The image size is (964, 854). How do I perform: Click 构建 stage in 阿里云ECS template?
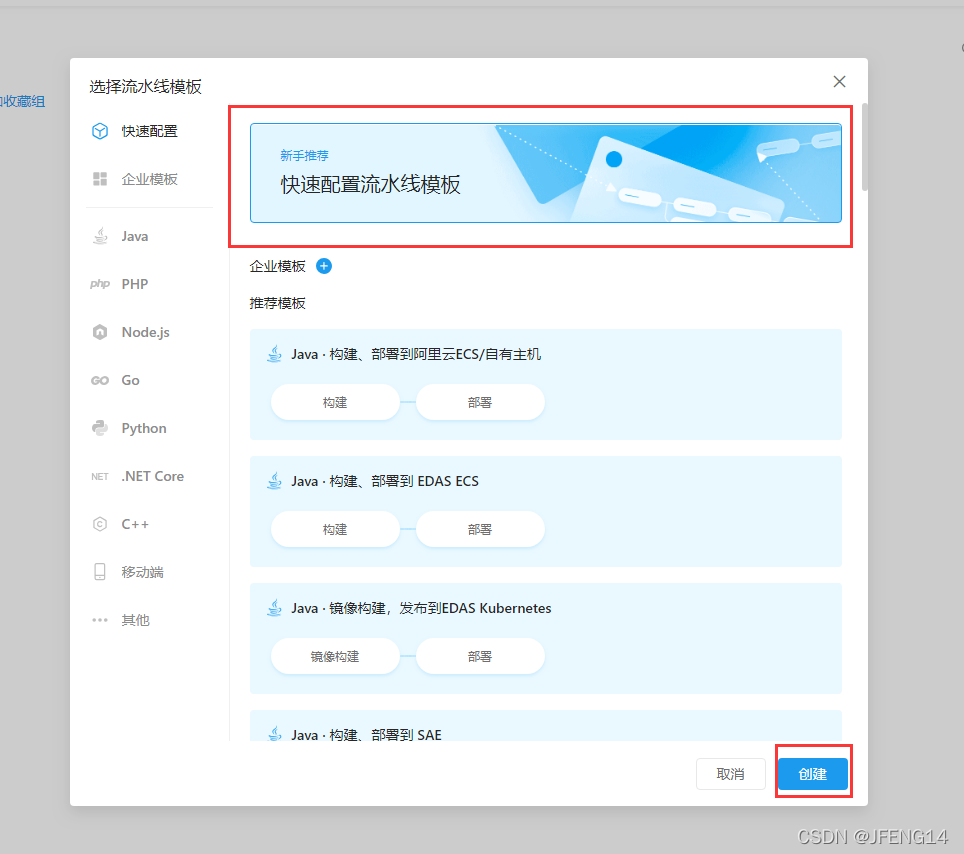335,403
